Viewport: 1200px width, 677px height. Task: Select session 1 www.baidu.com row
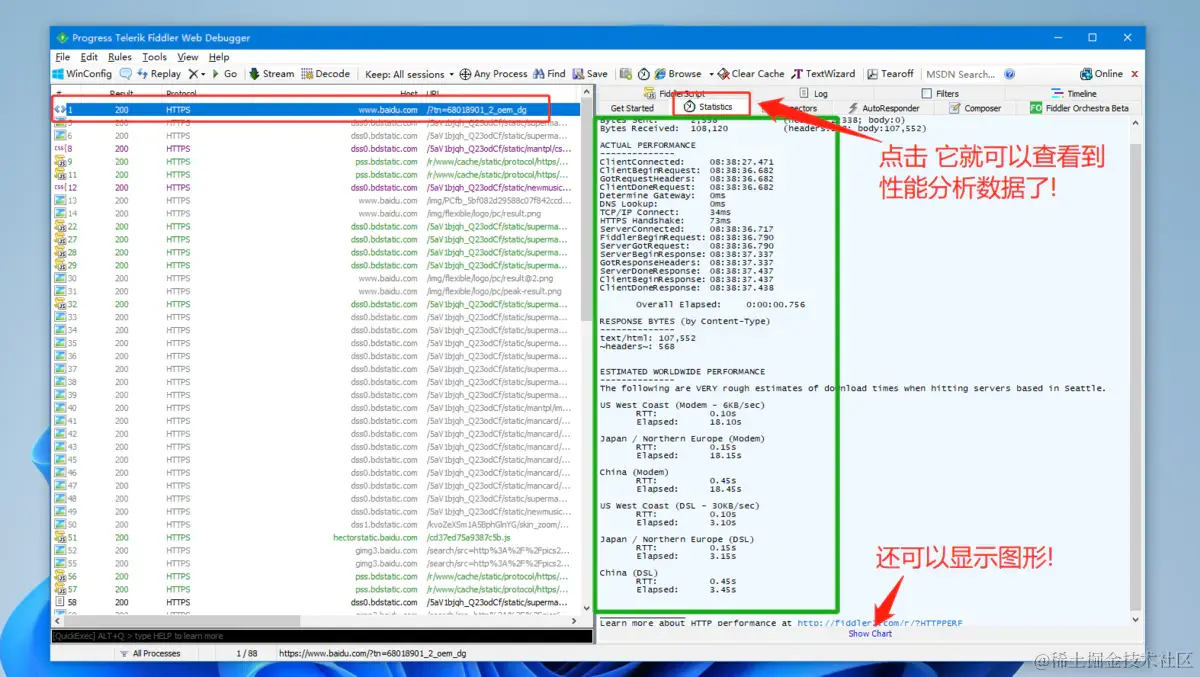coord(315,109)
